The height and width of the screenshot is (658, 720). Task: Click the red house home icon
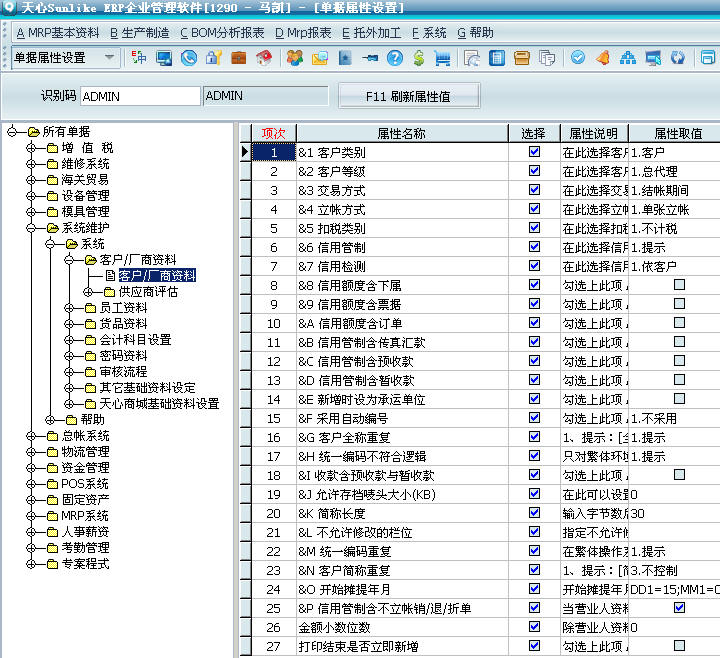(264, 58)
